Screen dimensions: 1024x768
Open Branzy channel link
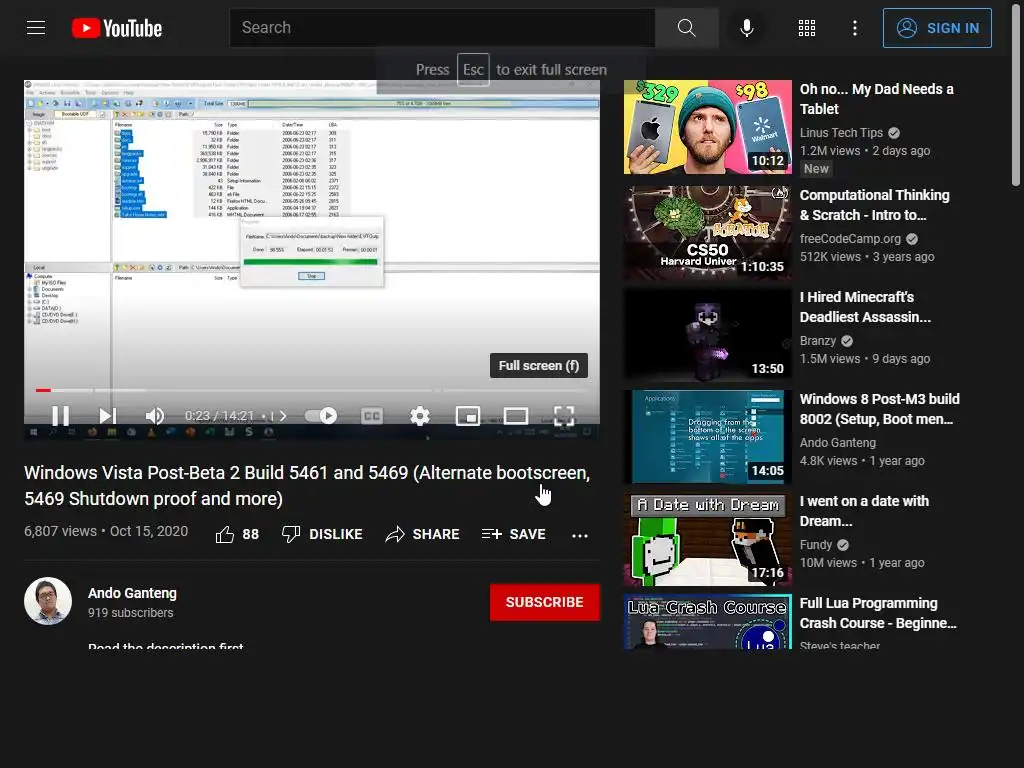[818, 341]
